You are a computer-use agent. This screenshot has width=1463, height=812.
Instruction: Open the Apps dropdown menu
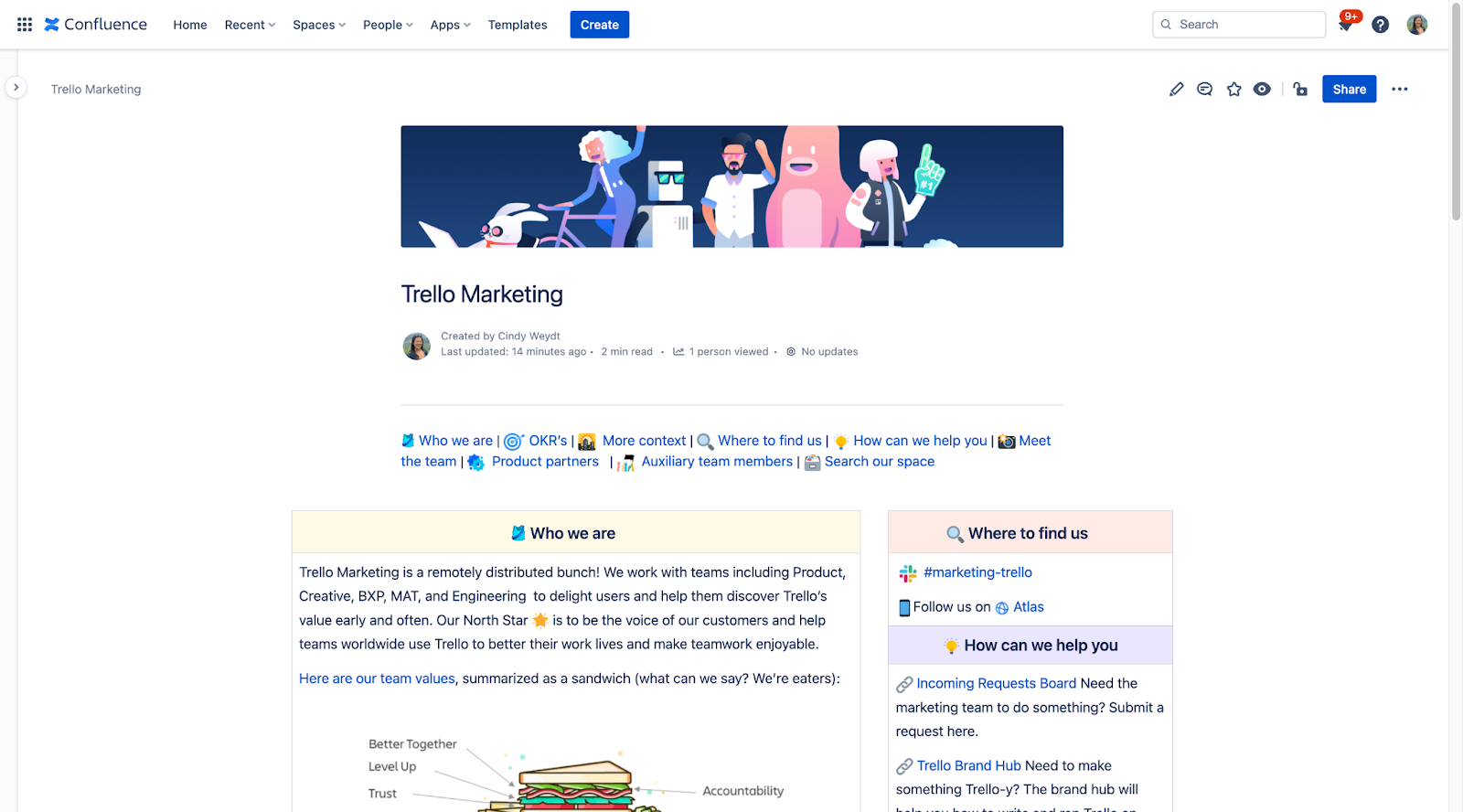pyautogui.click(x=450, y=25)
